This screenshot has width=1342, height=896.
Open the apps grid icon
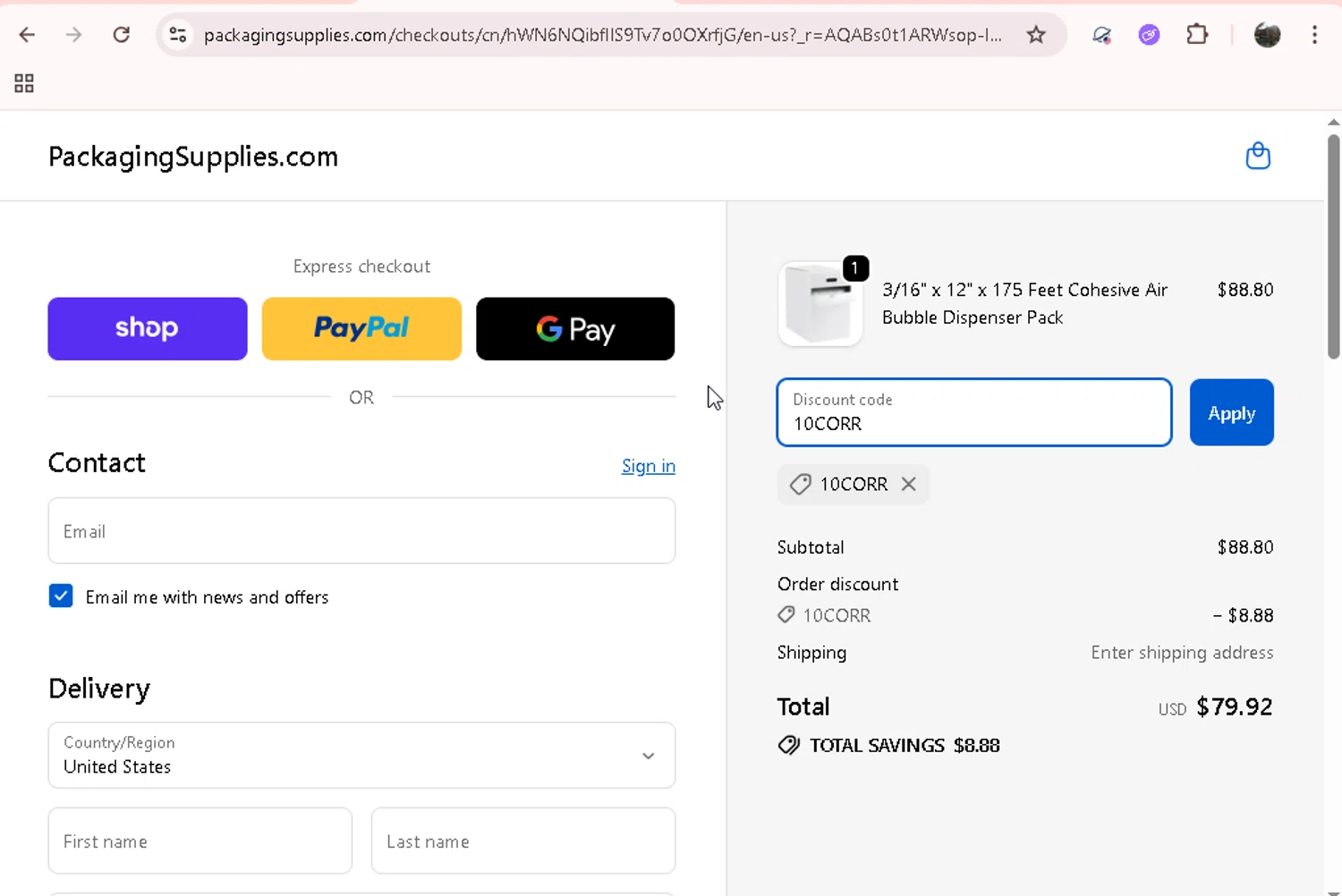pyautogui.click(x=24, y=83)
